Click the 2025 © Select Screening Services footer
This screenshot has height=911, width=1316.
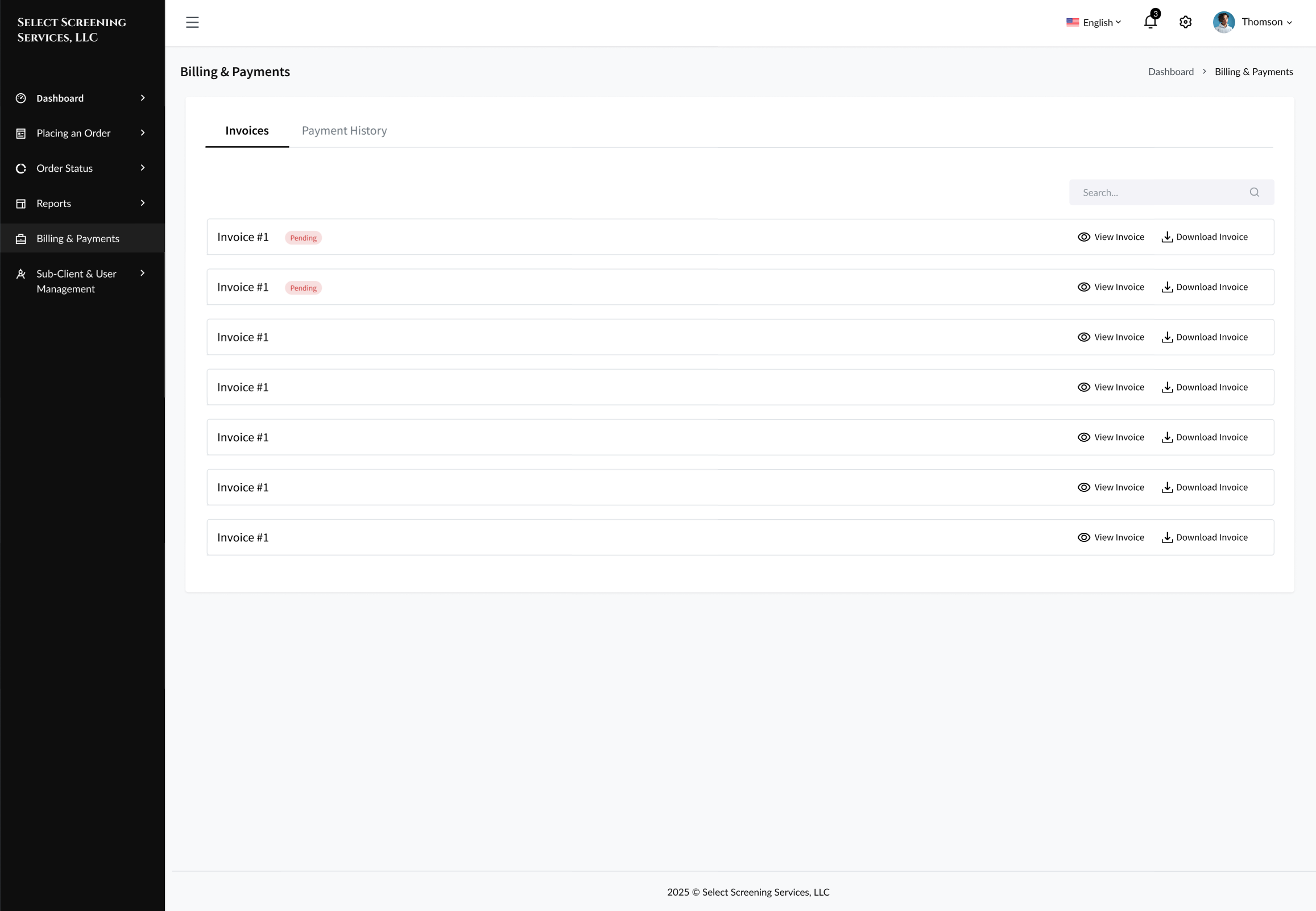(748, 892)
